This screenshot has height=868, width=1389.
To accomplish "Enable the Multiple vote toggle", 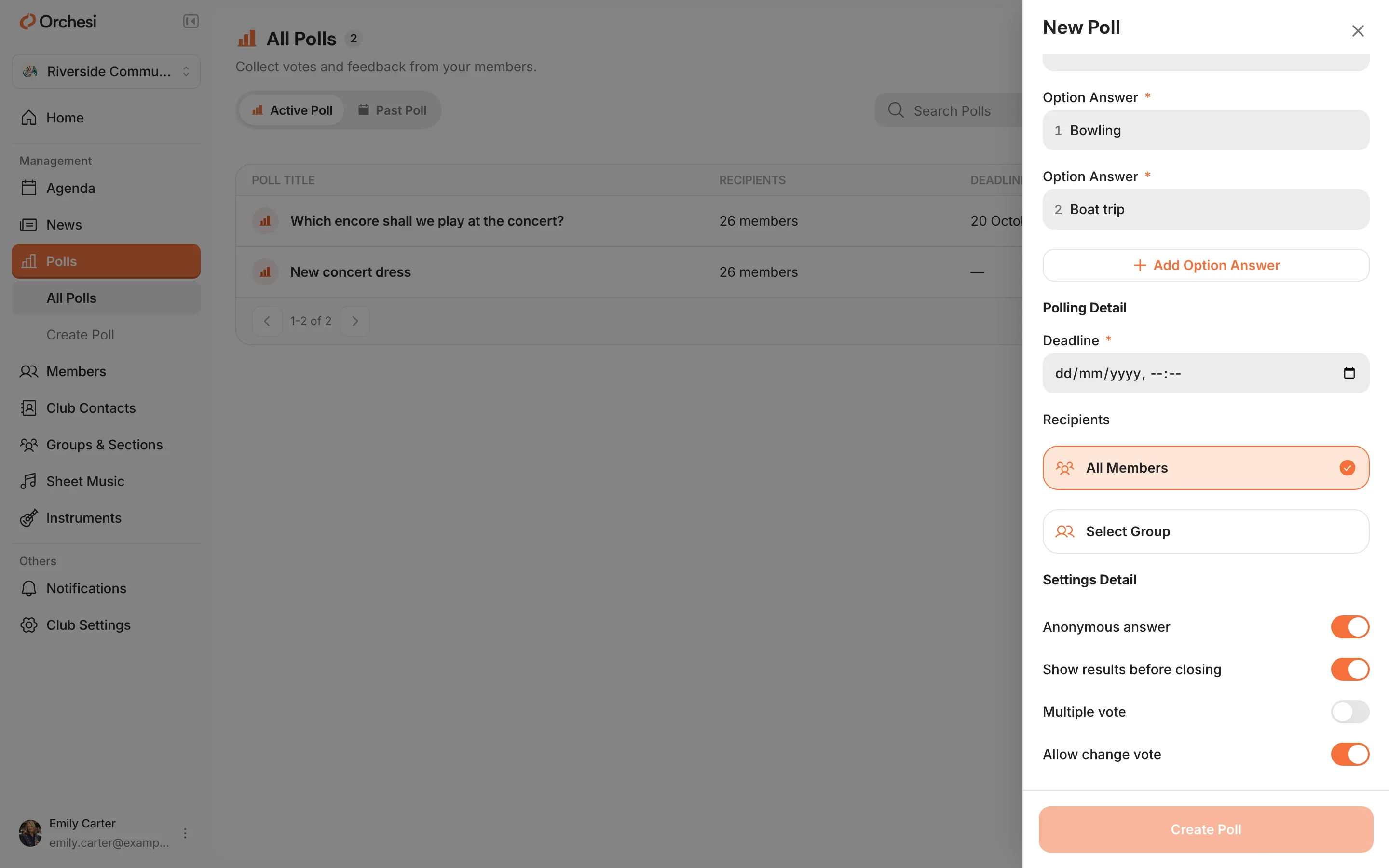I will point(1350,712).
